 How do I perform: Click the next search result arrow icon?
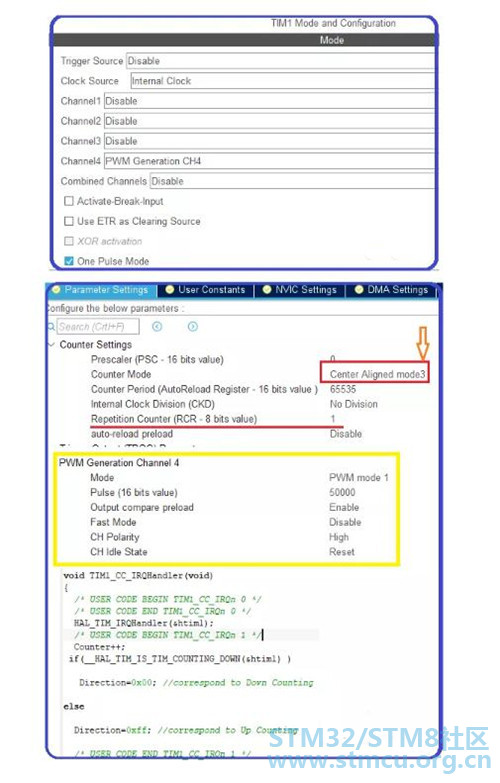click(x=193, y=327)
